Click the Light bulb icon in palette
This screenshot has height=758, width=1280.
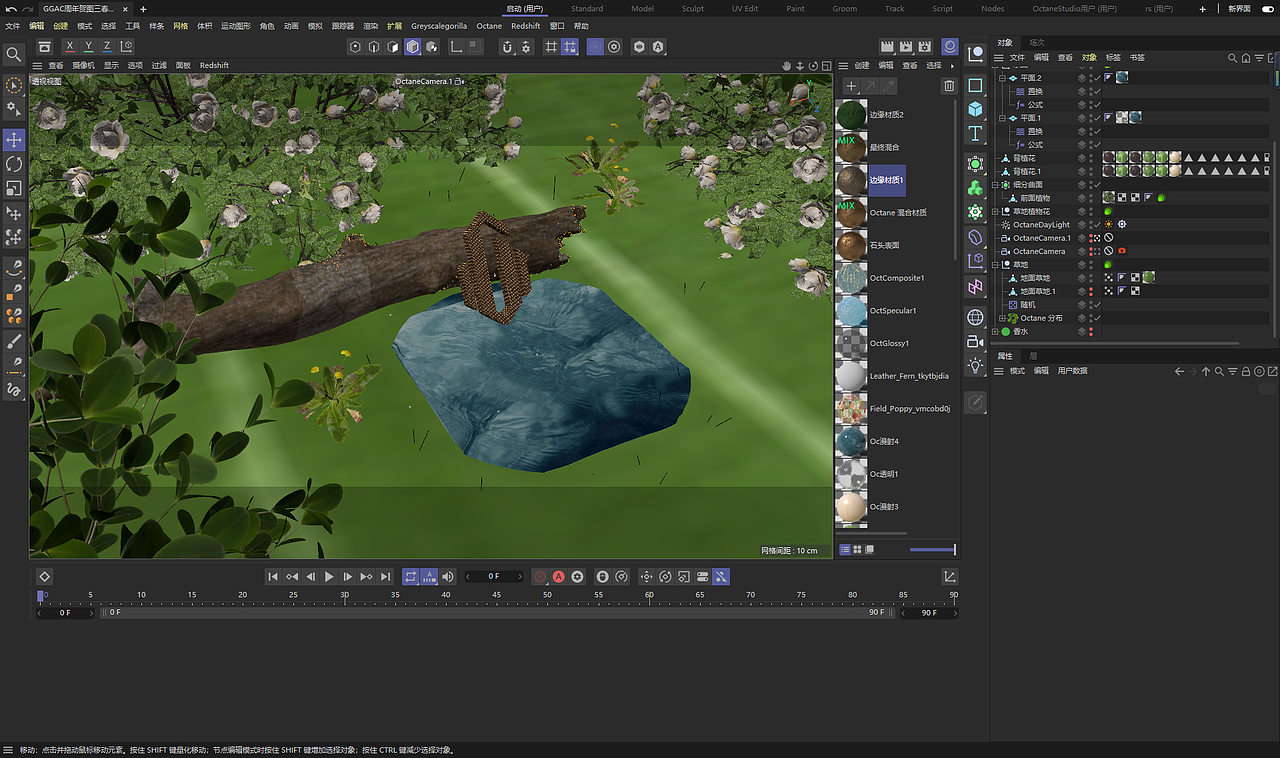click(x=975, y=367)
